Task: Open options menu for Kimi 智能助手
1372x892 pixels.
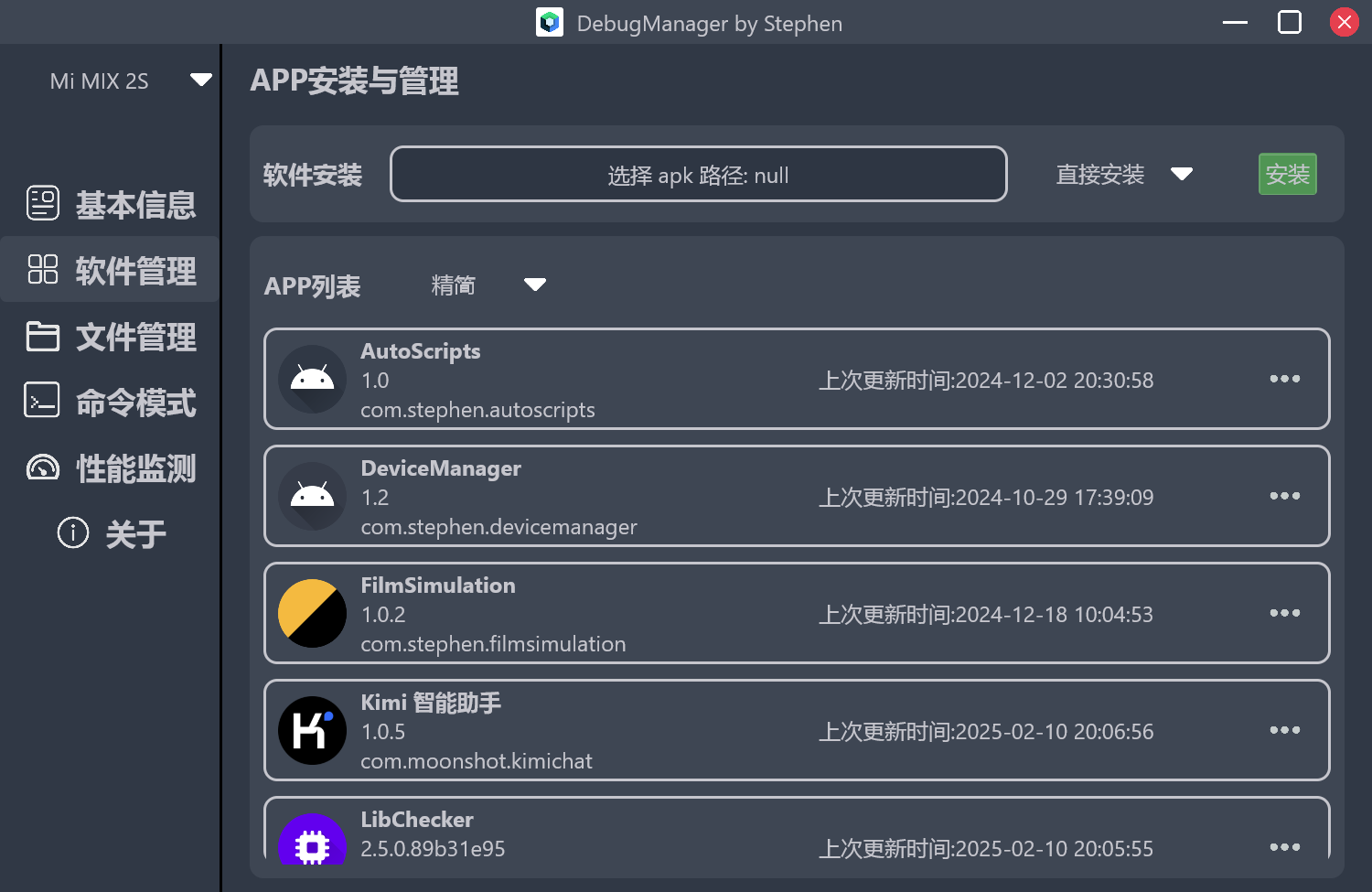Action: tap(1284, 730)
